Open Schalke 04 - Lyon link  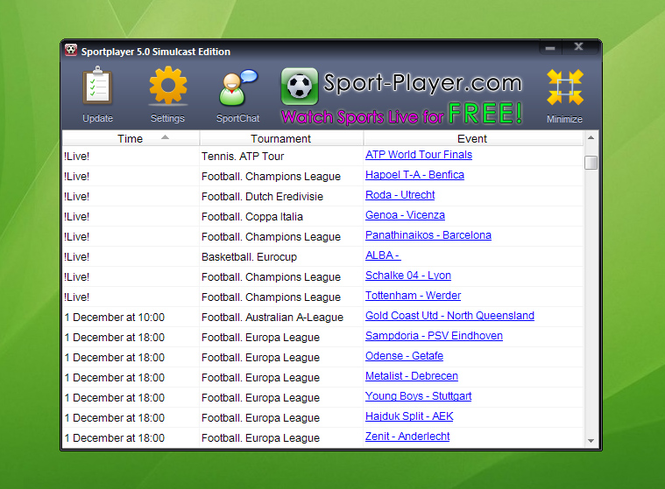point(408,276)
